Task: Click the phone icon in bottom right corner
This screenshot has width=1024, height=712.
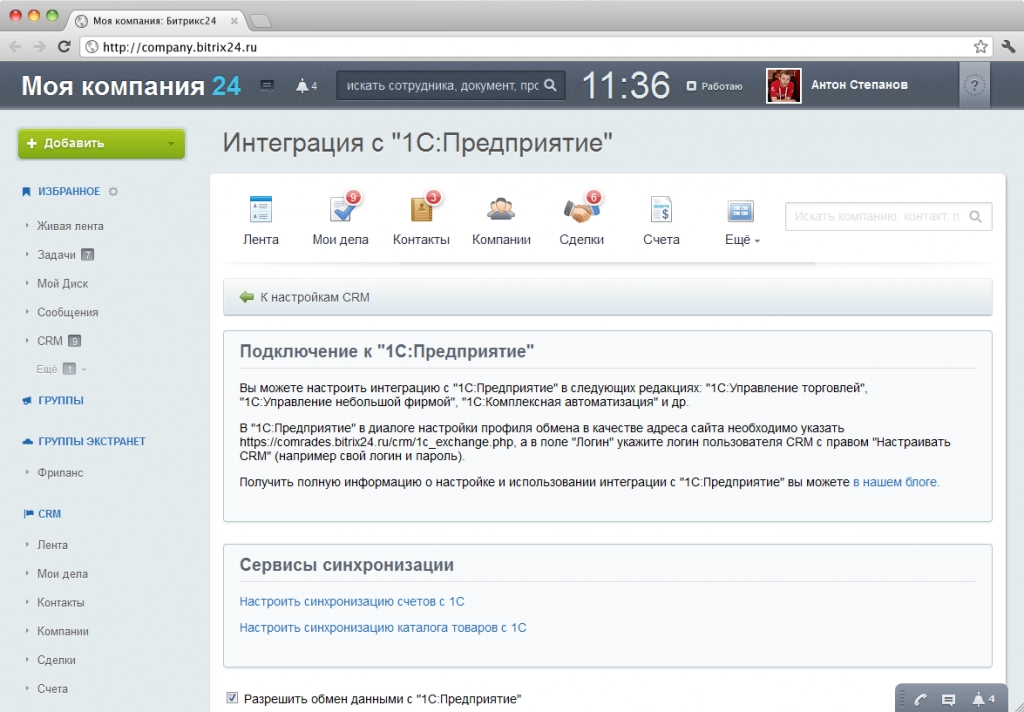Action: coord(919,698)
